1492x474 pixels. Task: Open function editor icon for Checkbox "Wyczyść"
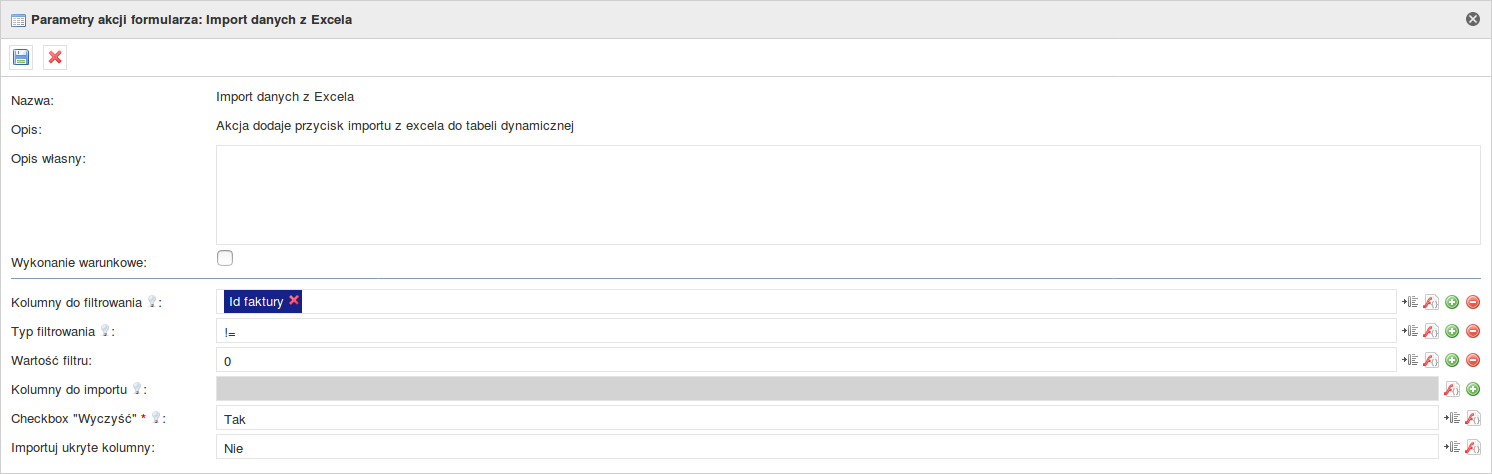[x=1473, y=418]
